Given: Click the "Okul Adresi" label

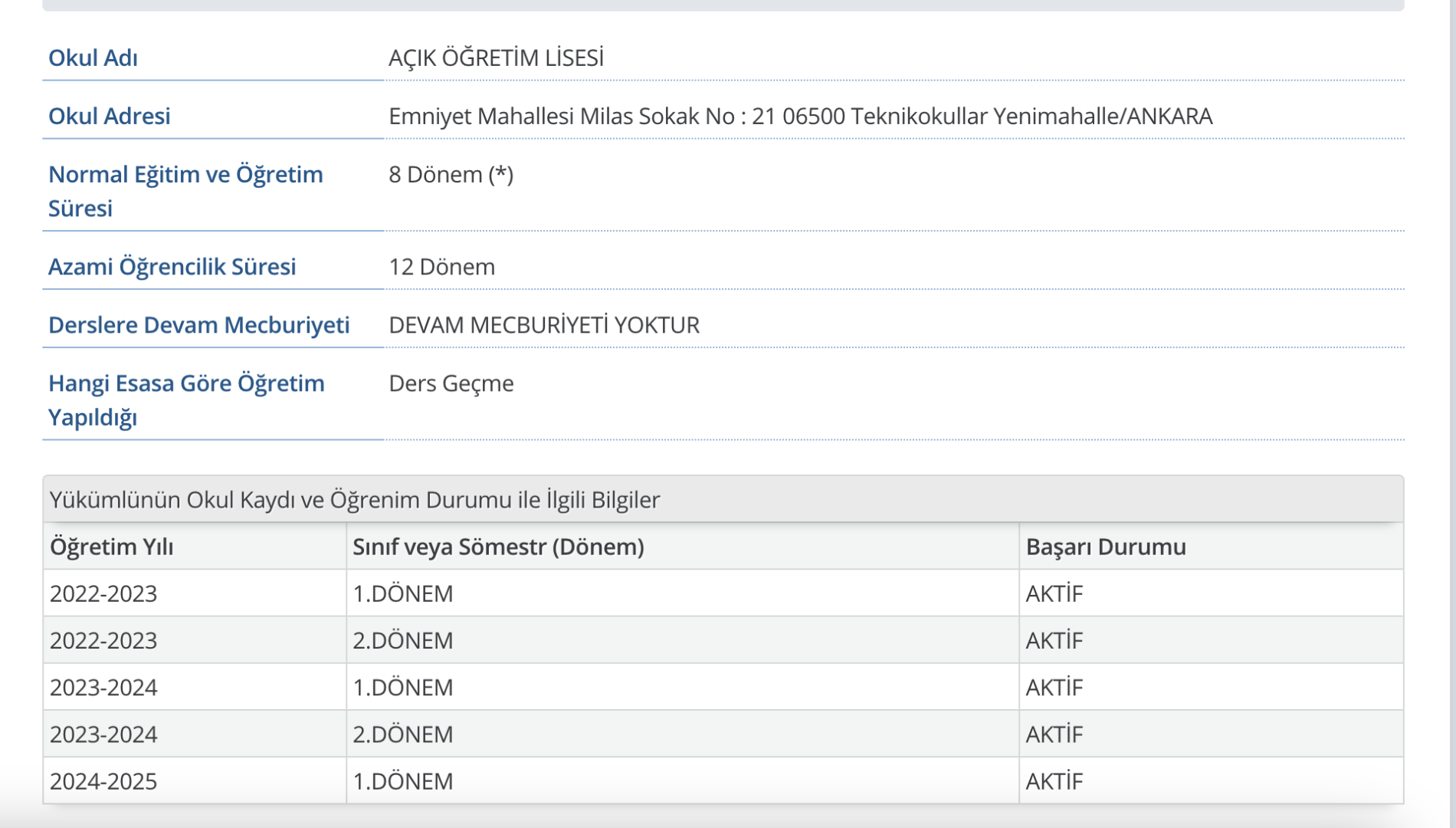Looking at the screenshot, I should [x=109, y=117].
